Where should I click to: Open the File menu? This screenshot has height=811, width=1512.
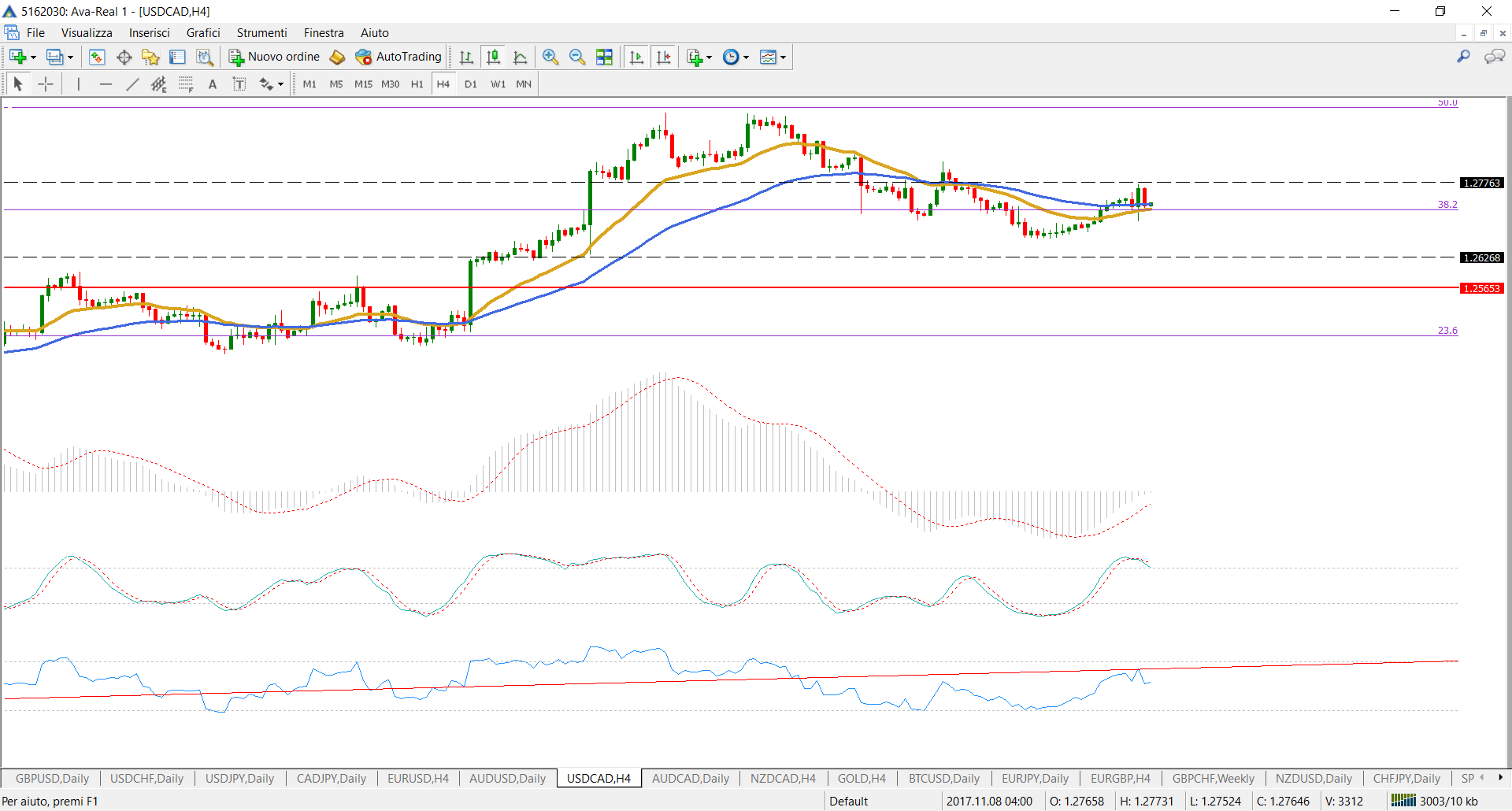point(35,33)
